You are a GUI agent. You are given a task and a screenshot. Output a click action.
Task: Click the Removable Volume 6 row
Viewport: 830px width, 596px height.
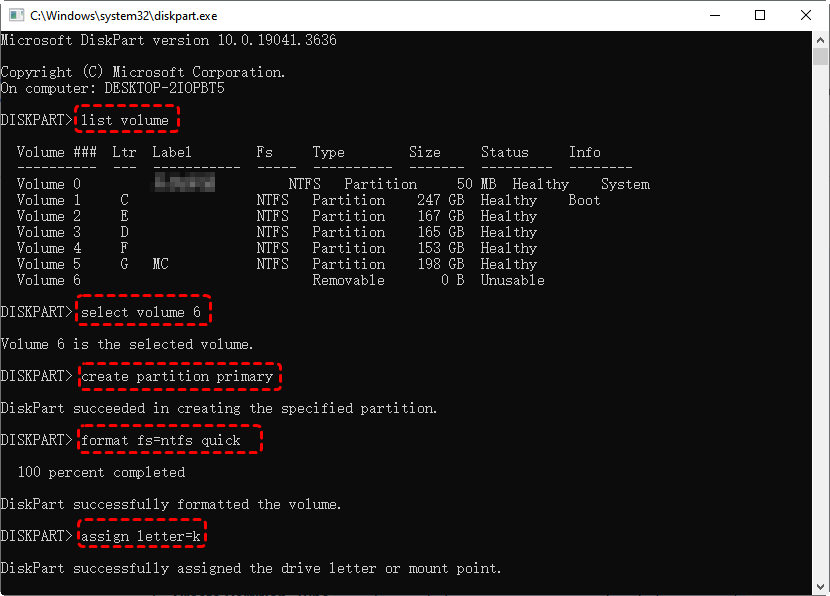point(280,280)
